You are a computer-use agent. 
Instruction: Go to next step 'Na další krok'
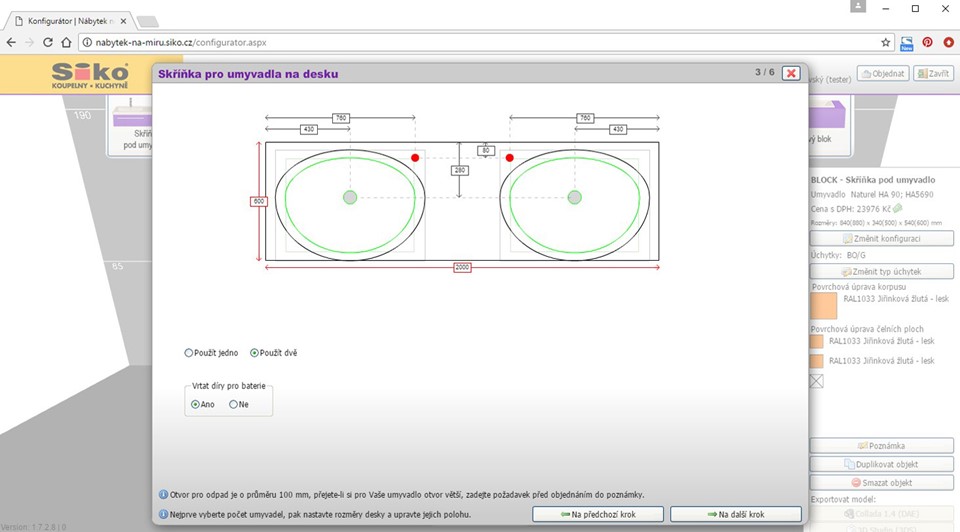(x=735, y=514)
